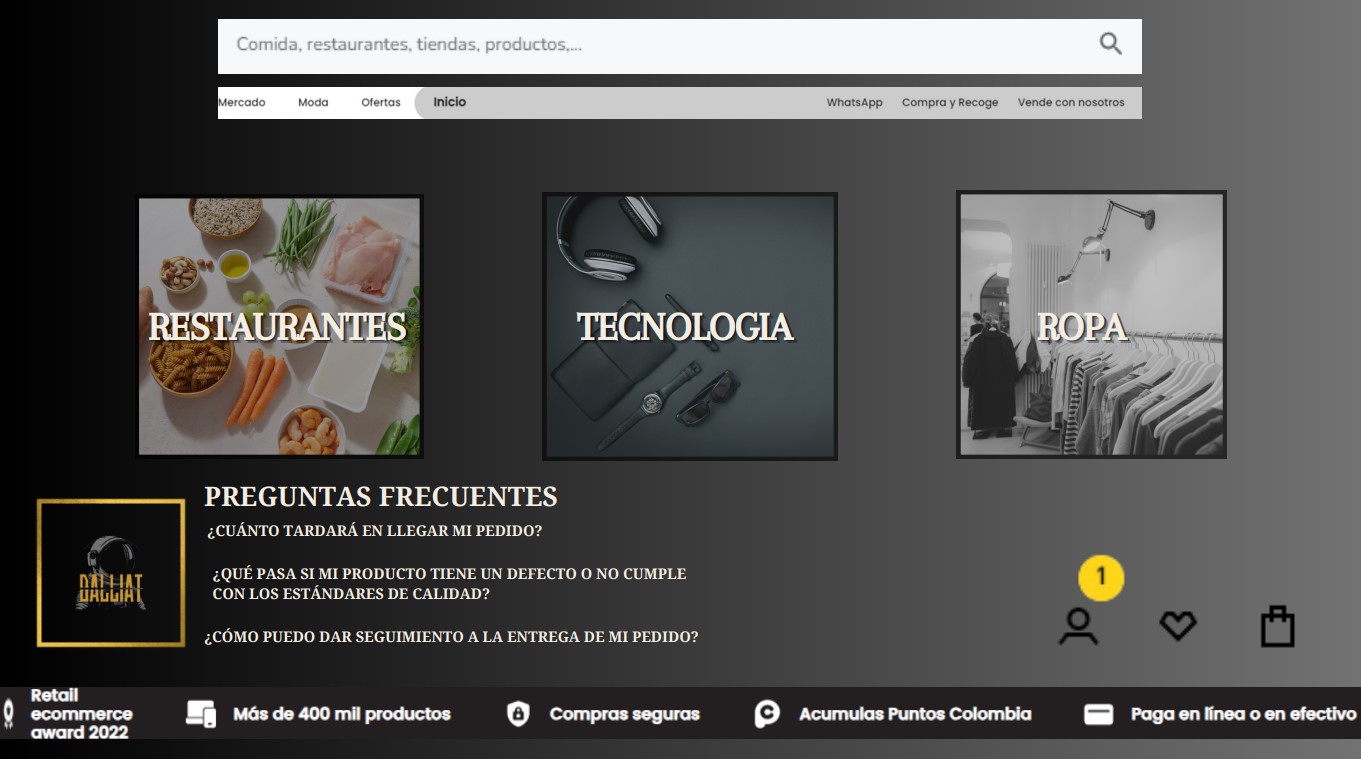Click the yellow notification badge
Image resolution: width=1361 pixels, height=759 pixels.
point(1101,578)
